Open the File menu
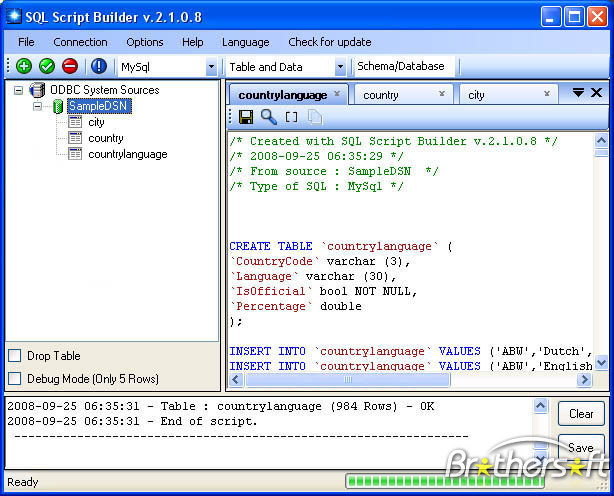Viewport: 614px width, 496px height. 26,42
